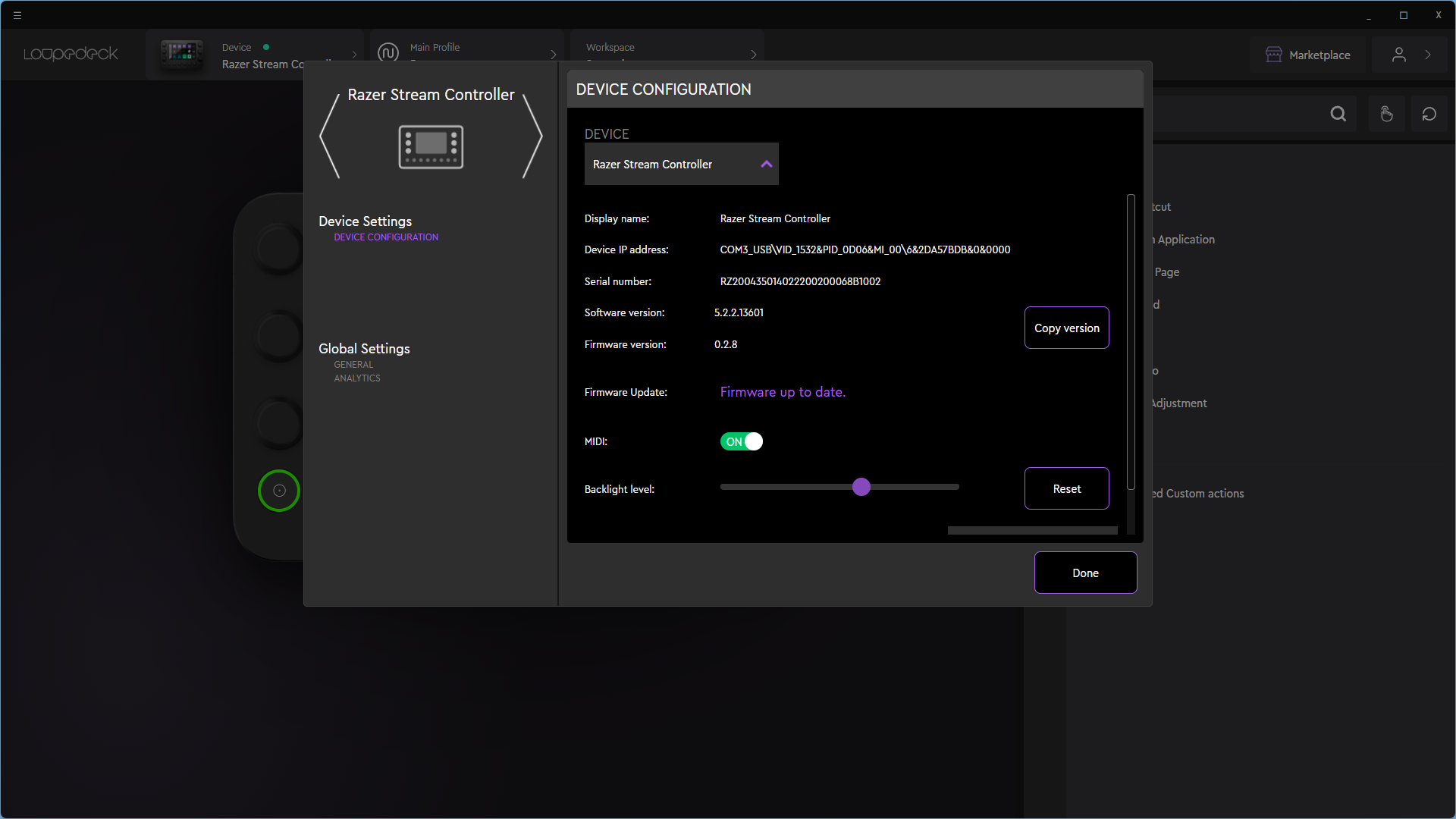Open GENERAL global settings
The width and height of the screenshot is (1456, 819).
point(353,365)
